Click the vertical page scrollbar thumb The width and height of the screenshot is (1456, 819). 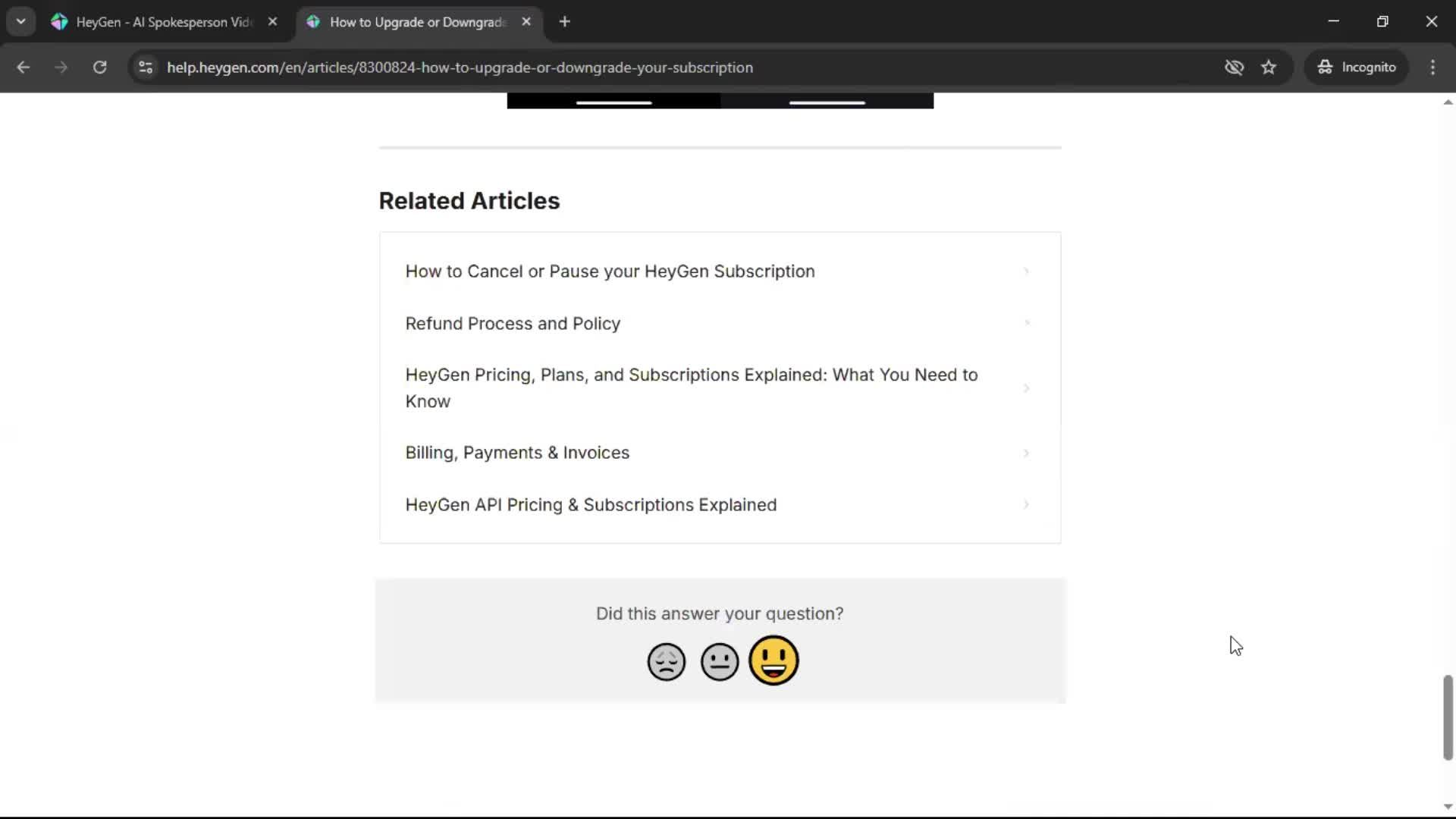1447,717
